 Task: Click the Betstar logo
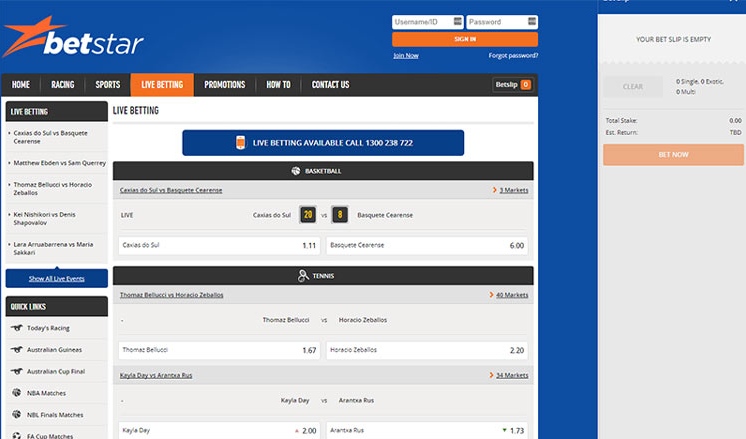pos(73,37)
